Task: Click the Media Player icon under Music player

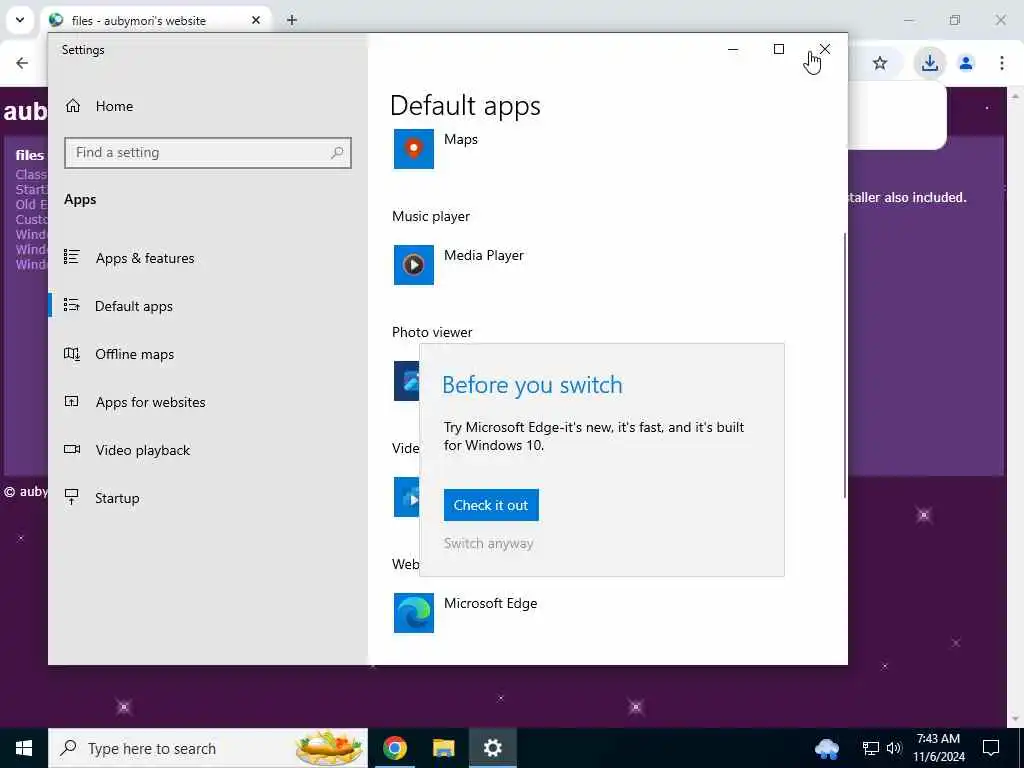Action: (413, 264)
